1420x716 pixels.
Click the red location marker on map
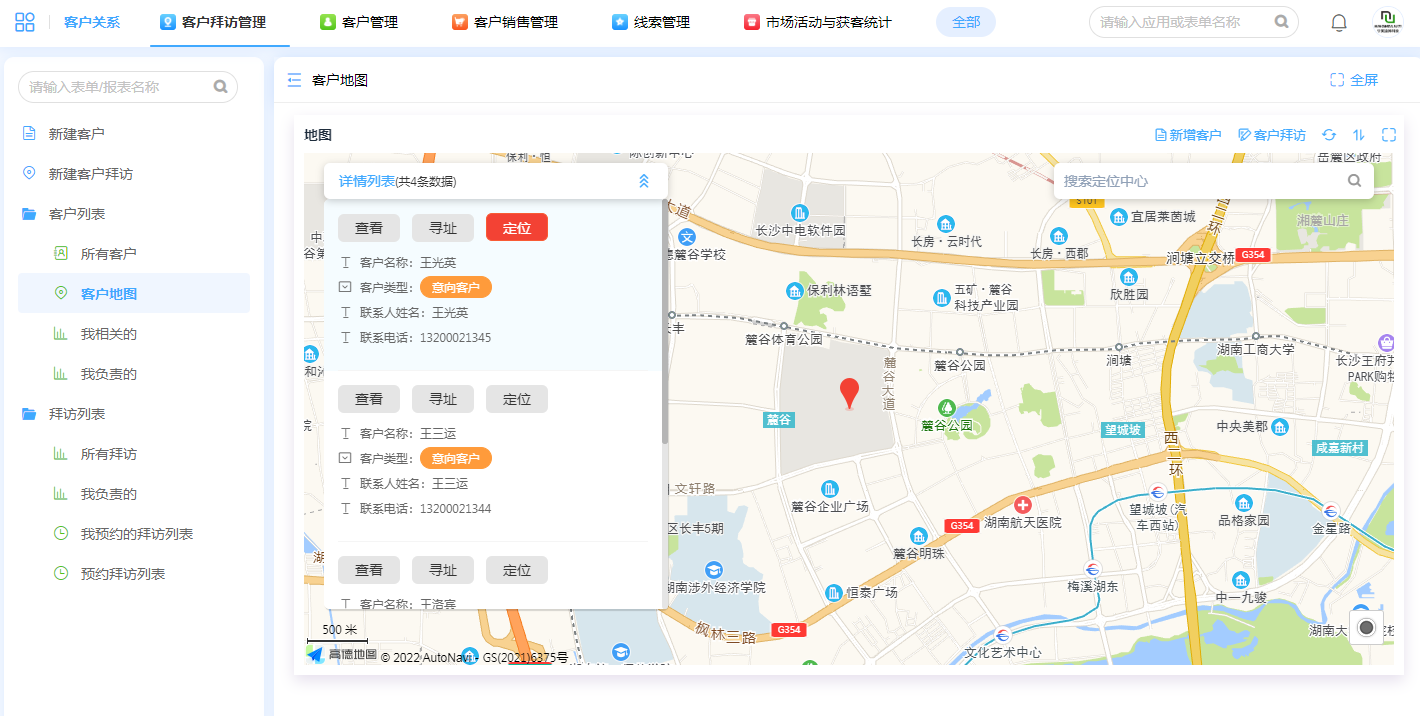point(849,393)
